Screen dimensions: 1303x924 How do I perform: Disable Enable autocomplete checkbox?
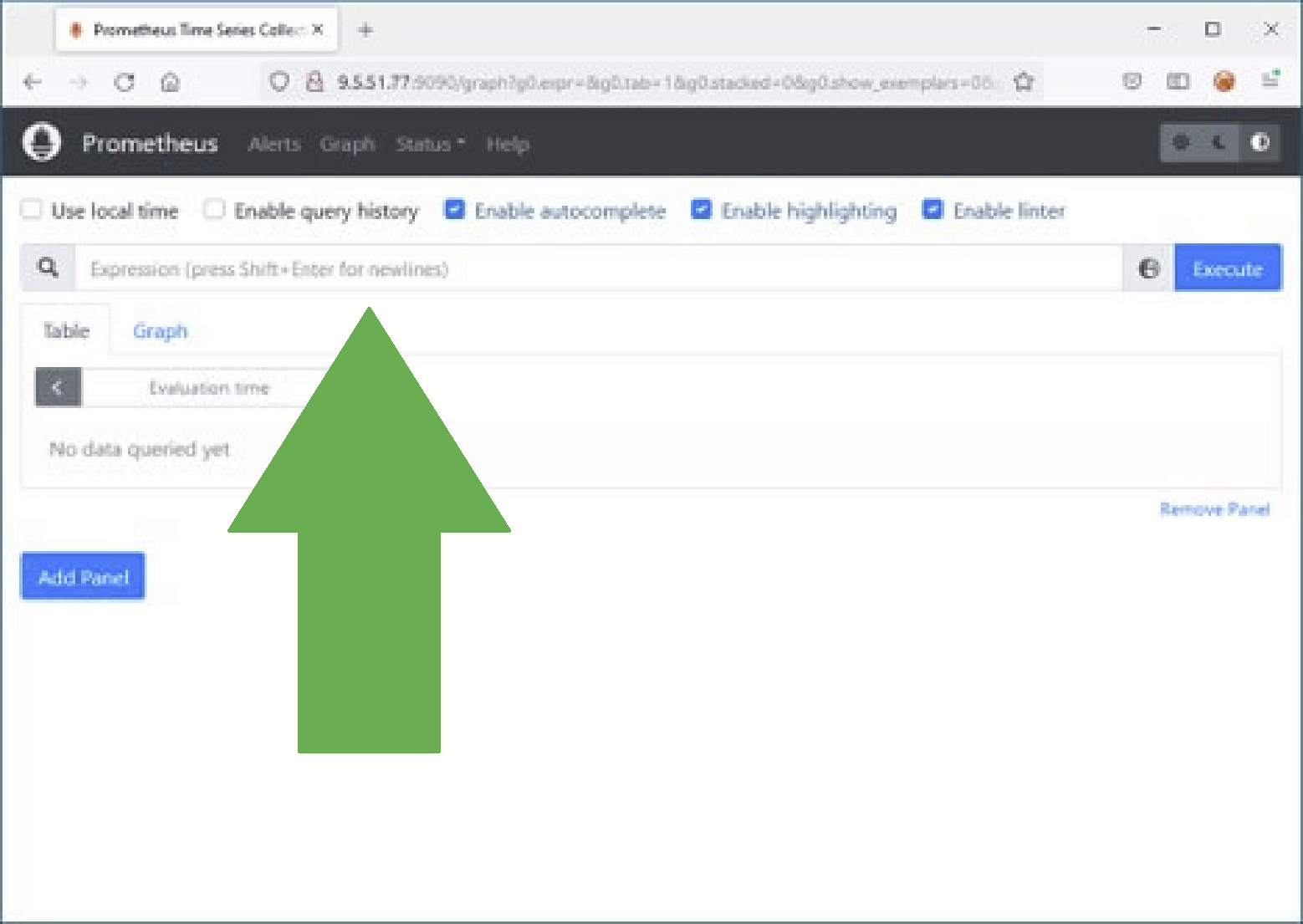point(454,209)
